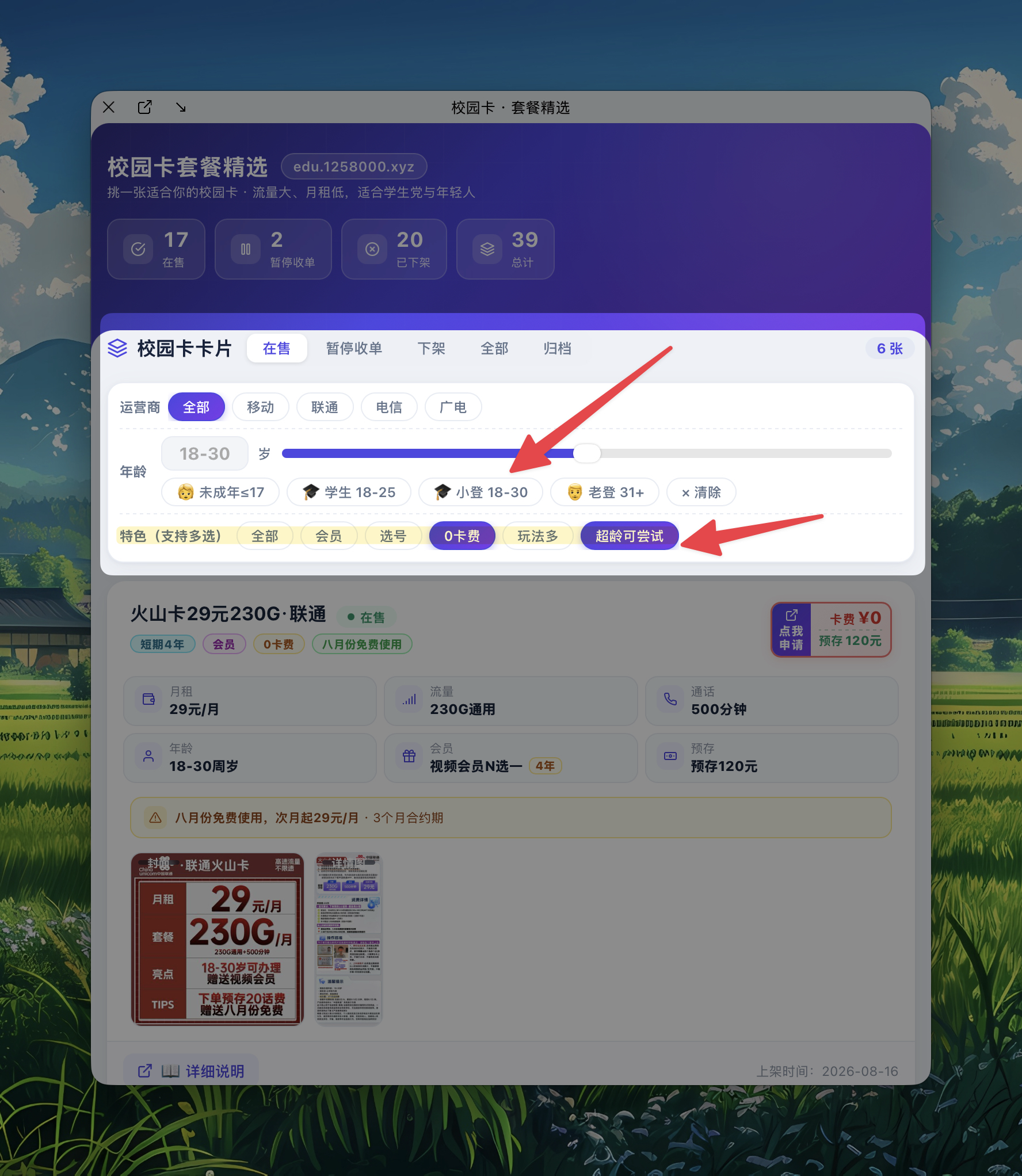The height and width of the screenshot is (1176, 1022).
Task: Choose the 未成年≤17 age preset
Action: click(x=220, y=492)
